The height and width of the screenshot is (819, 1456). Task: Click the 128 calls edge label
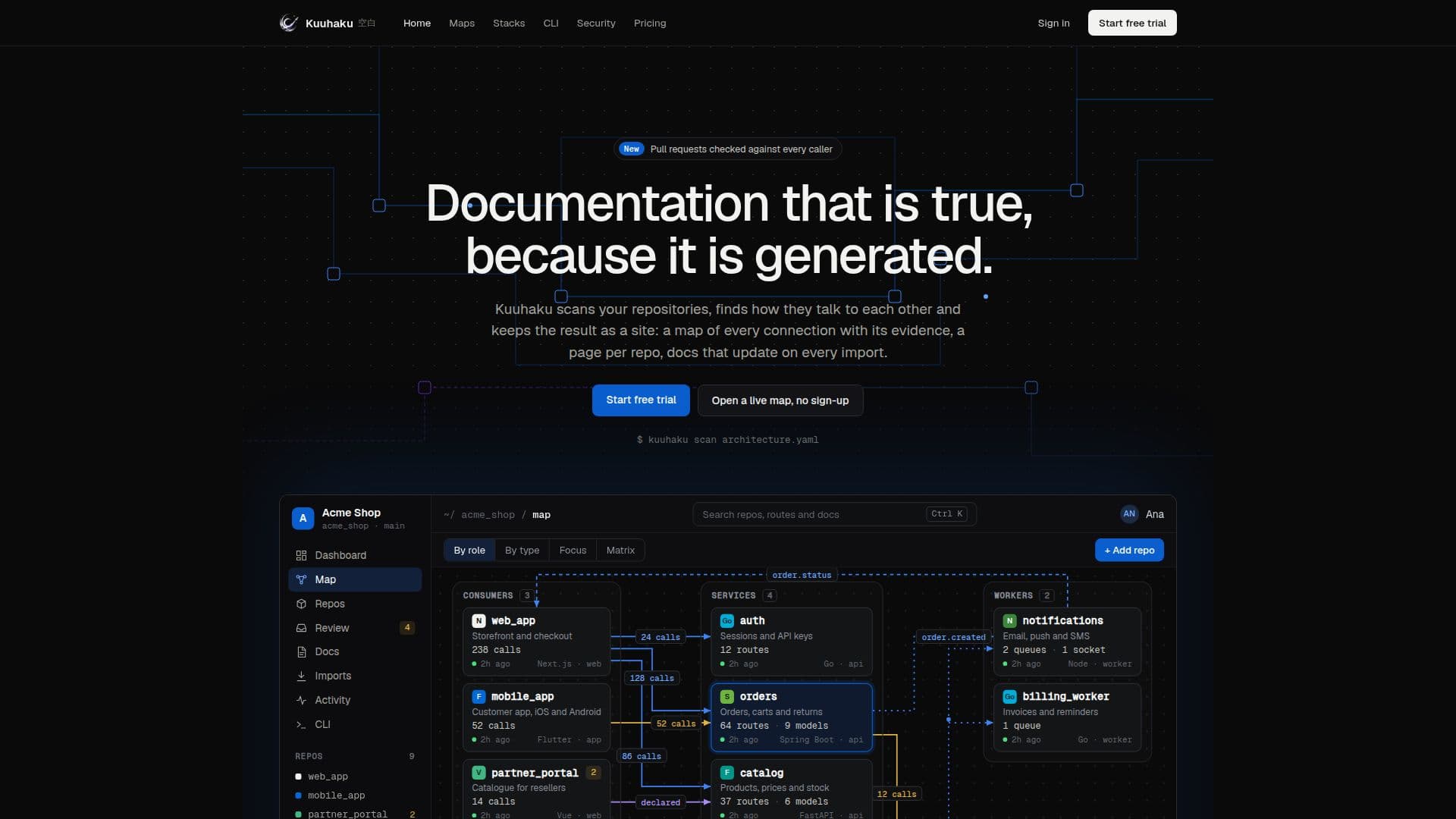point(651,678)
